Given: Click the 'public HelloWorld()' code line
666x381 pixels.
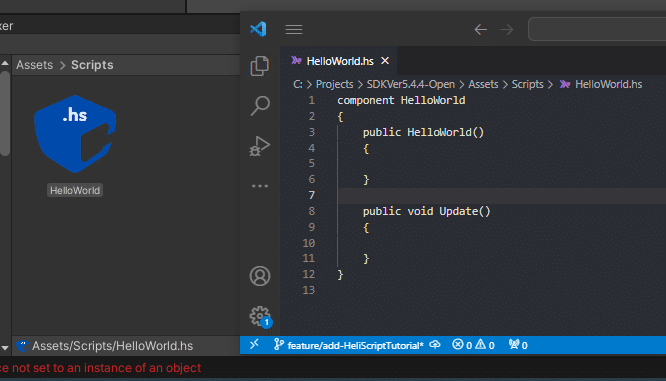Looking at the screenshot, I should (x=423, y=132).
